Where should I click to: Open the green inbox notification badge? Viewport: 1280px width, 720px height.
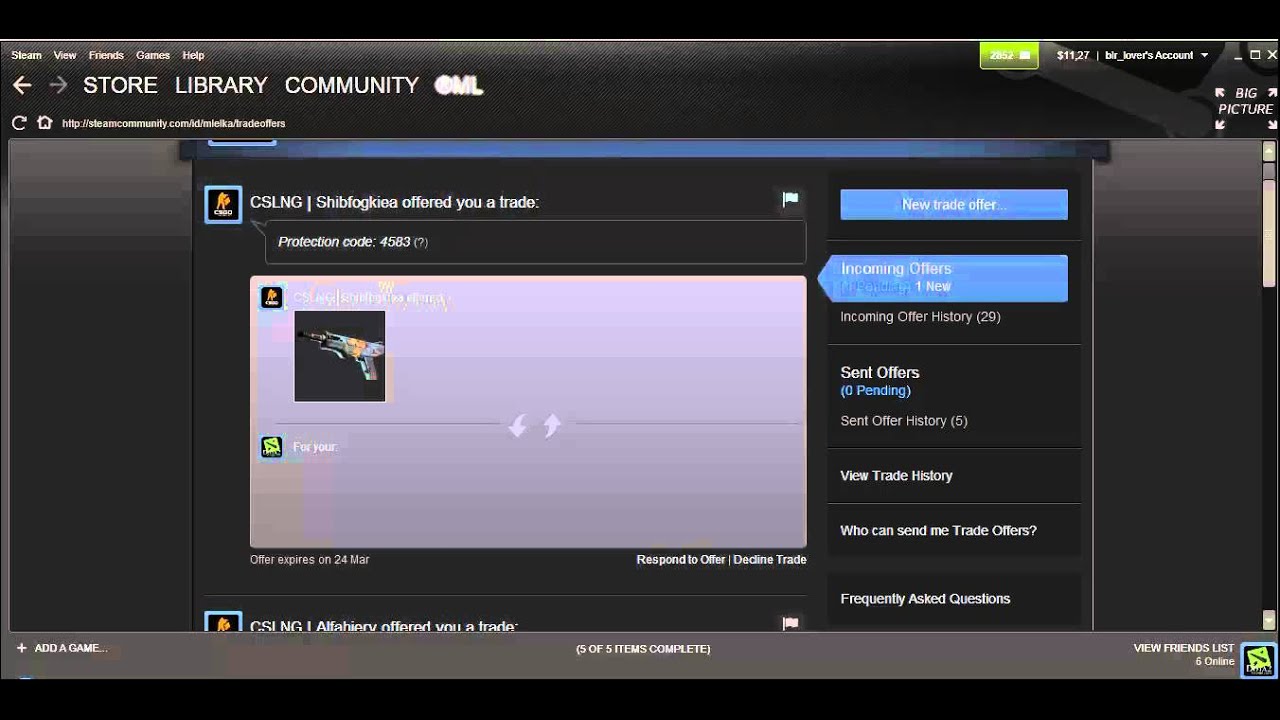tap(1008, 55)
